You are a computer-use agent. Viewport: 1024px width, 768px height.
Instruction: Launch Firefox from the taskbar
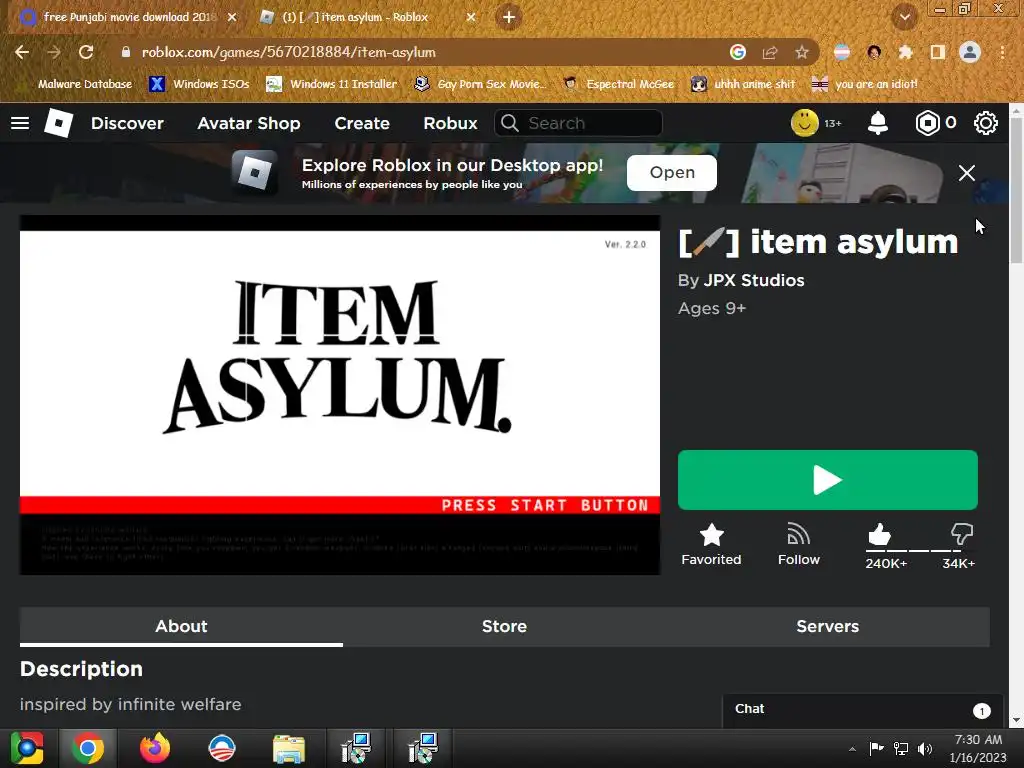[155, 748]
